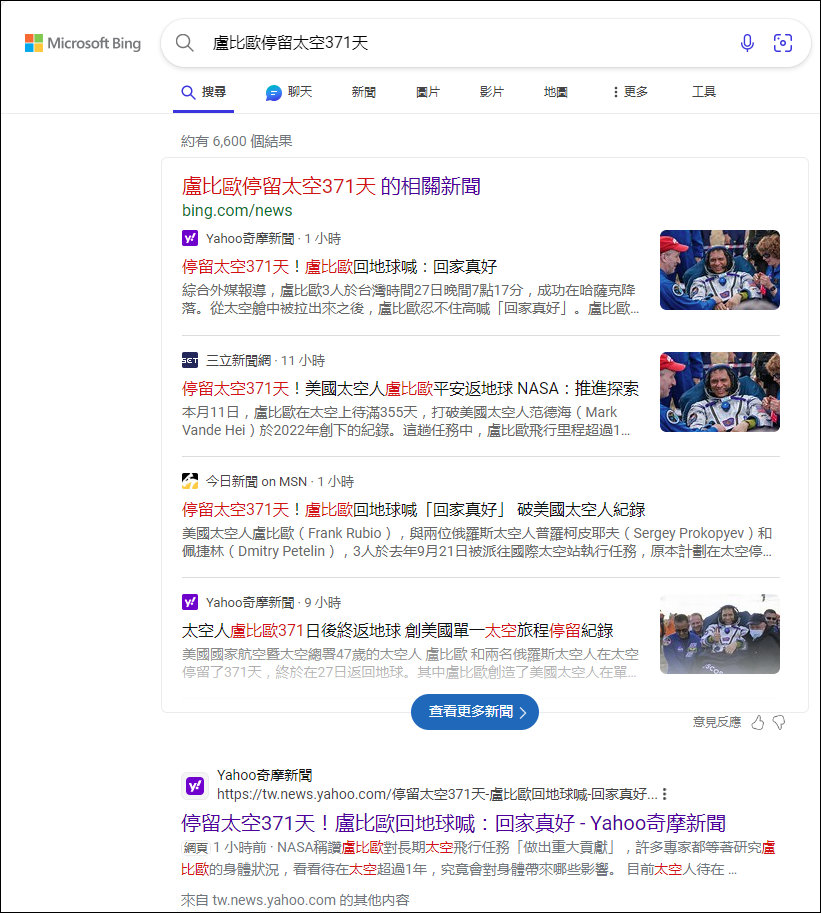Click Yahoo icon beside first news source

point(190,238)
